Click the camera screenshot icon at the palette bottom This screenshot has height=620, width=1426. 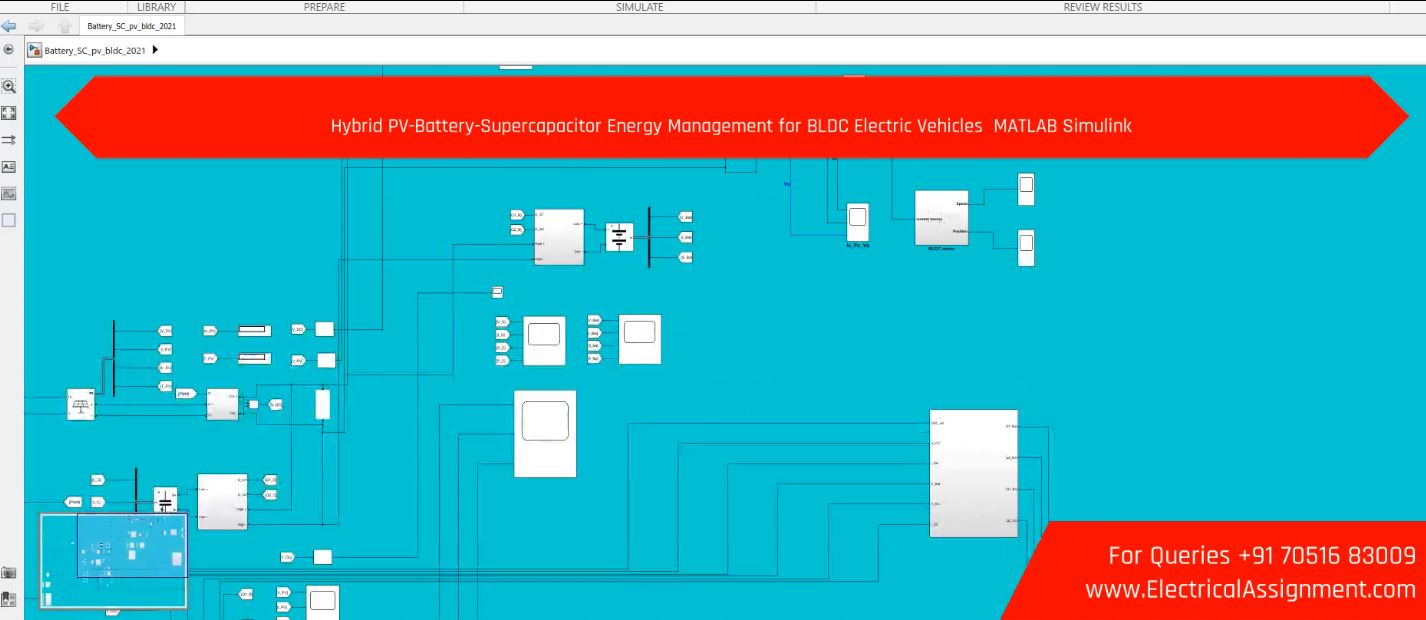(9, 573)
